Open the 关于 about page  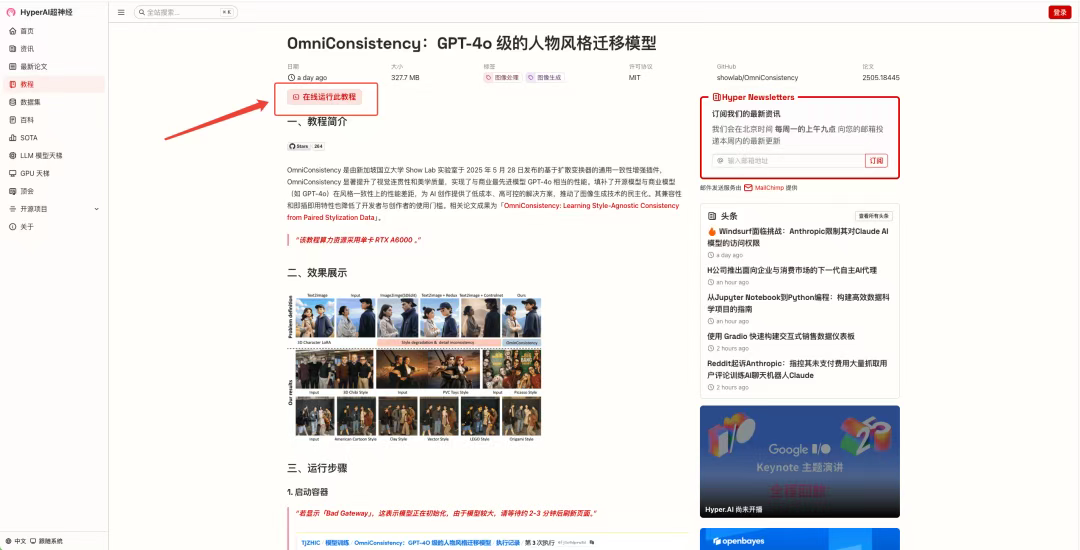pyautogui.click(x=27, y=227)
